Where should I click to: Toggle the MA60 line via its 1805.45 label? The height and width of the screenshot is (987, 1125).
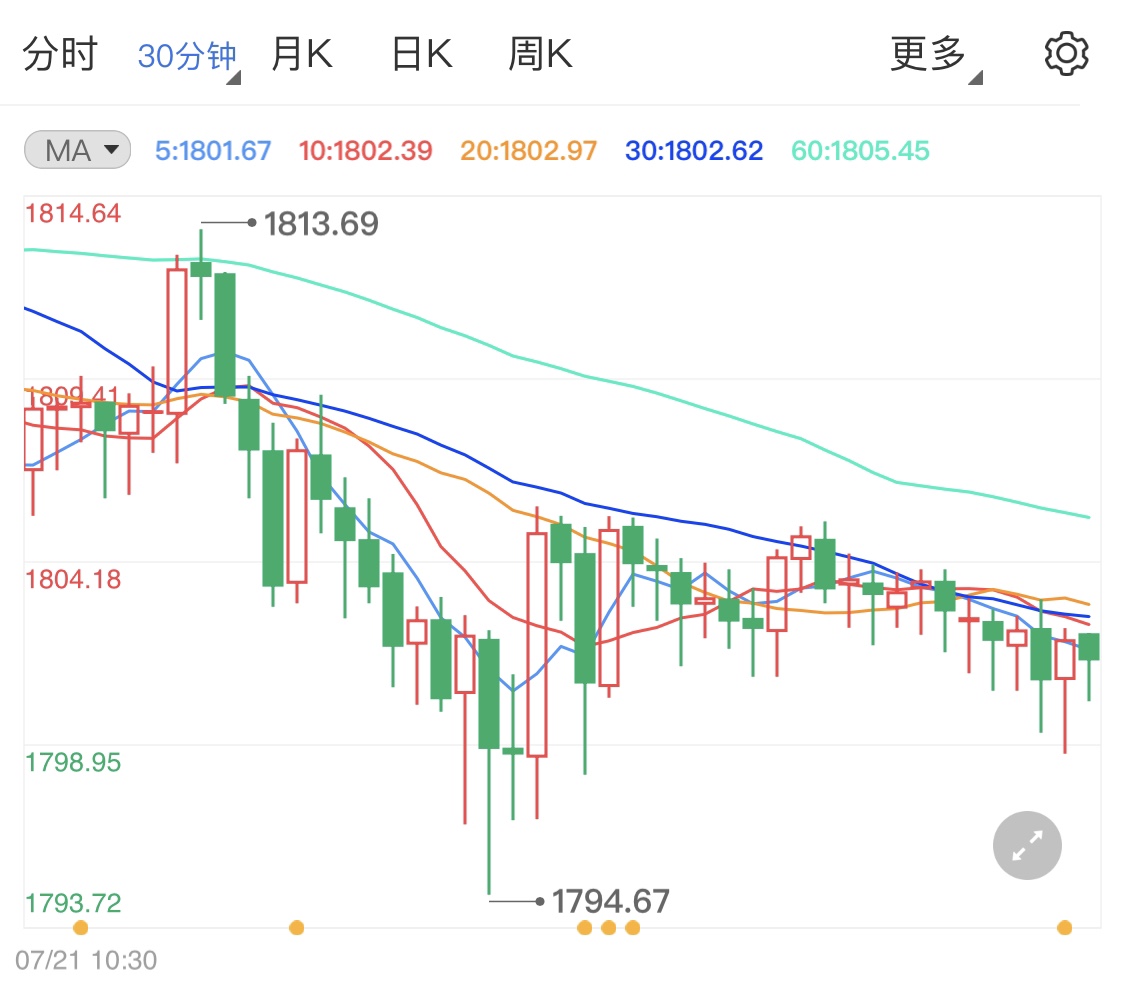(859, 148)
